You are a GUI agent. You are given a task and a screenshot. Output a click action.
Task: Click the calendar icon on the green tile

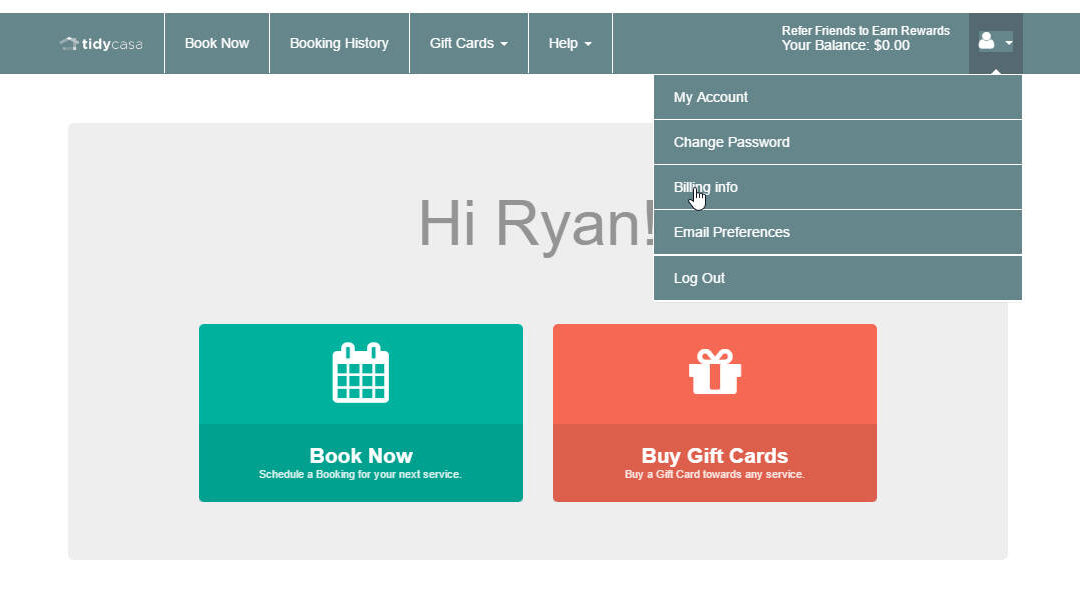360,373
